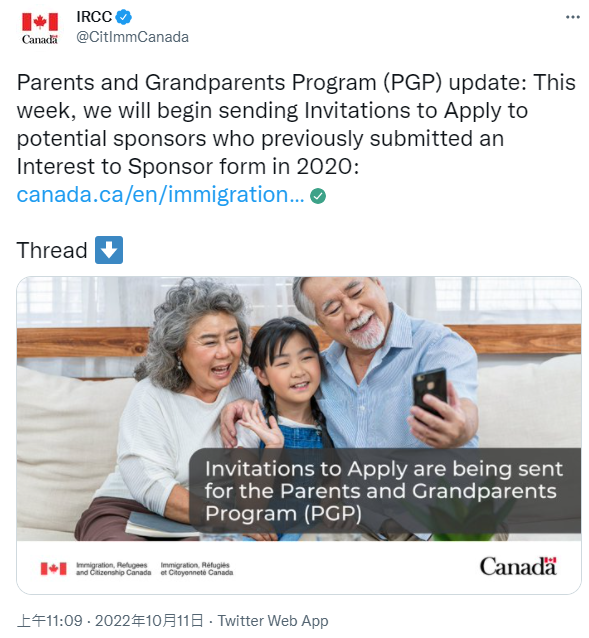
Task: Open the @CitImmCanada handle link
Action: 133,37
